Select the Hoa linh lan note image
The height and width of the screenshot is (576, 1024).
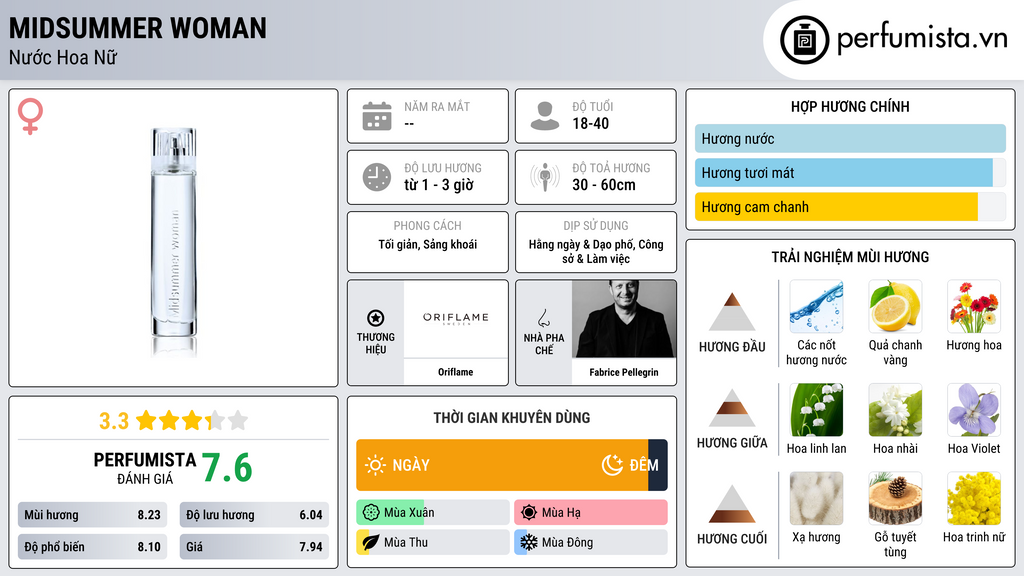816,409
